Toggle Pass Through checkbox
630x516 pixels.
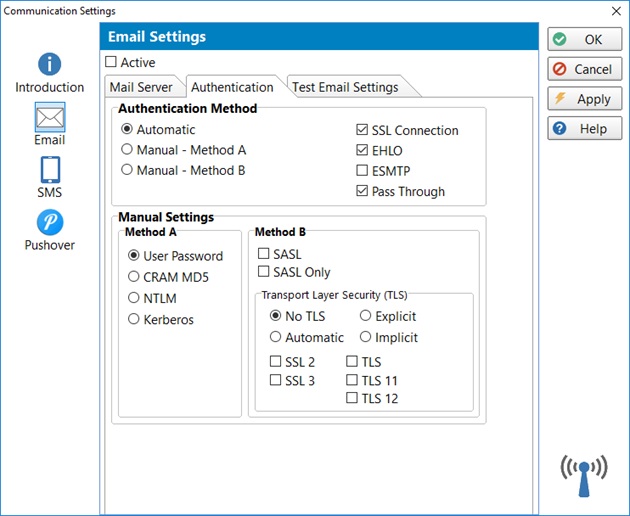pyautogui.click(x=362, y=191)
